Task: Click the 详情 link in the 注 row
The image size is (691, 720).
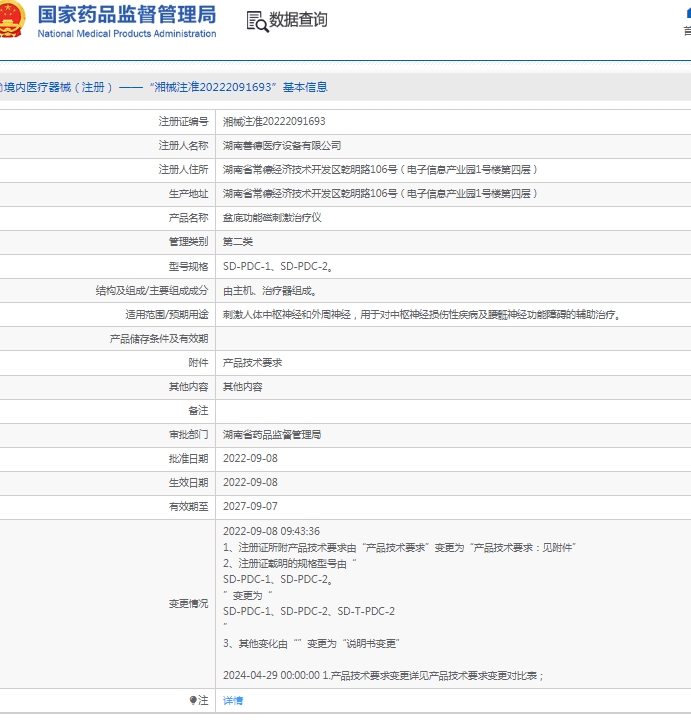Action: point(233,700)
